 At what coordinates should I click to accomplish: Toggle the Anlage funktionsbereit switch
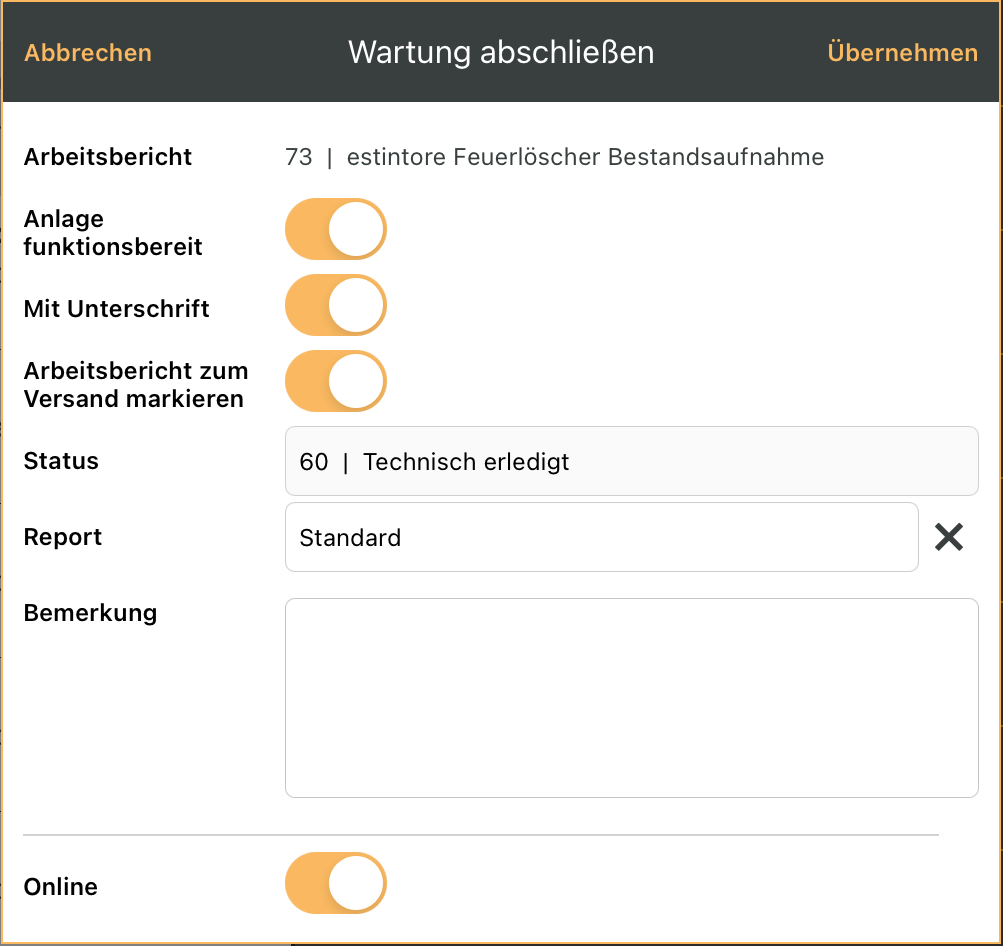coord(336,229)
